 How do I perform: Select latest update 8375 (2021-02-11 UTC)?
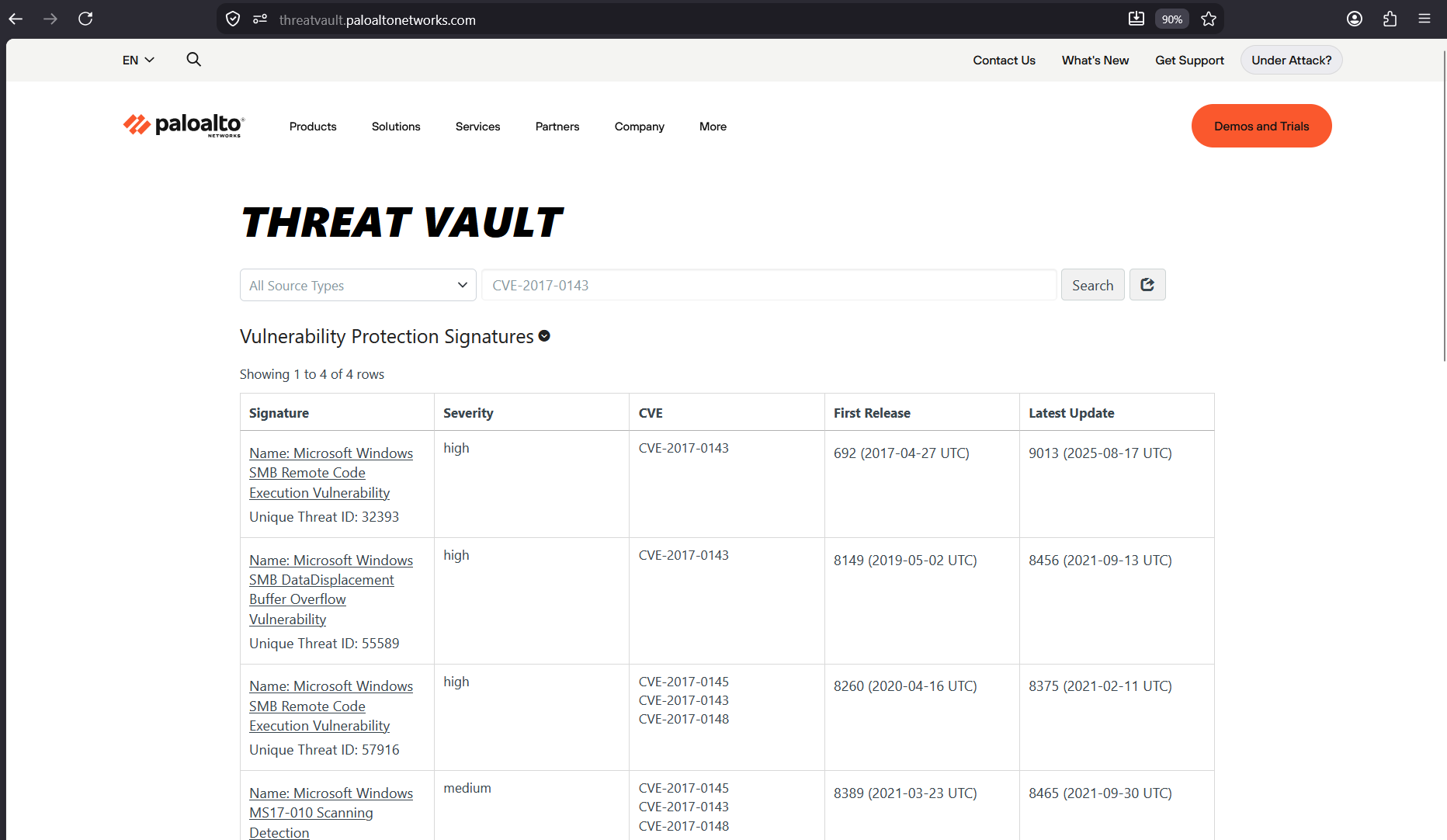click(1100, 686)
